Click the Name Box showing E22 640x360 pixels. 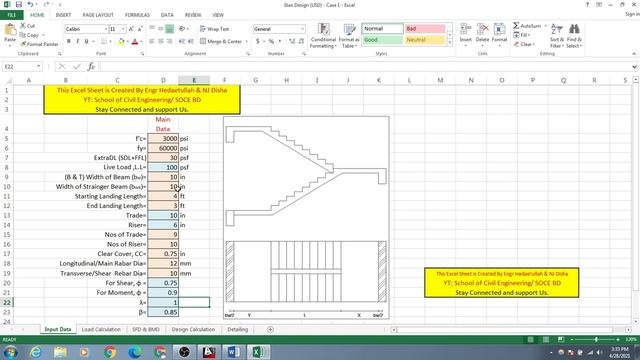coord(22,66)
